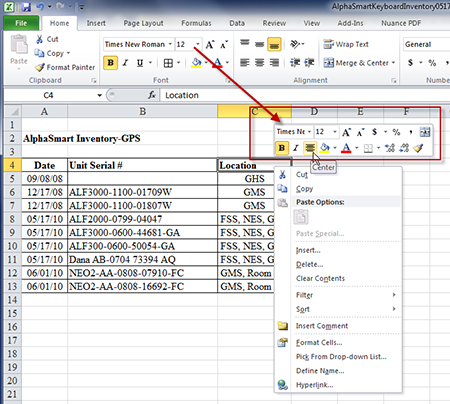Open the Times New Roman font dropdown in ribbon
450x404 pixels.
tap(170, 44)
